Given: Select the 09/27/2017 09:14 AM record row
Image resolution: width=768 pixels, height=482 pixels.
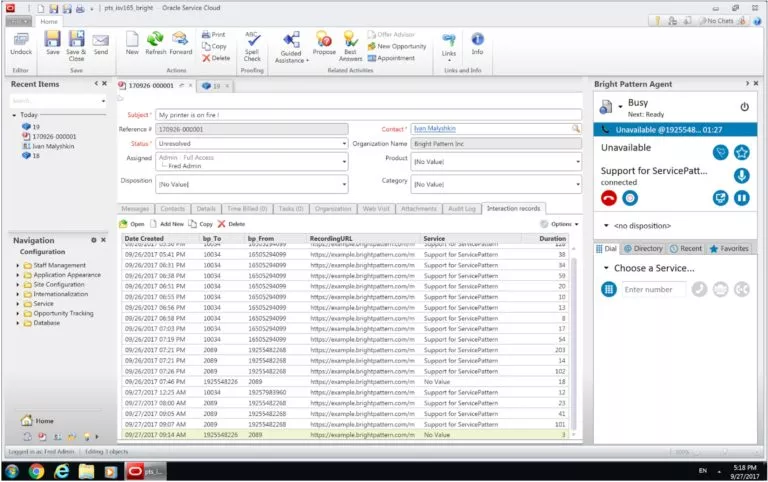Looking at the screenshot, I should [345, 434].
